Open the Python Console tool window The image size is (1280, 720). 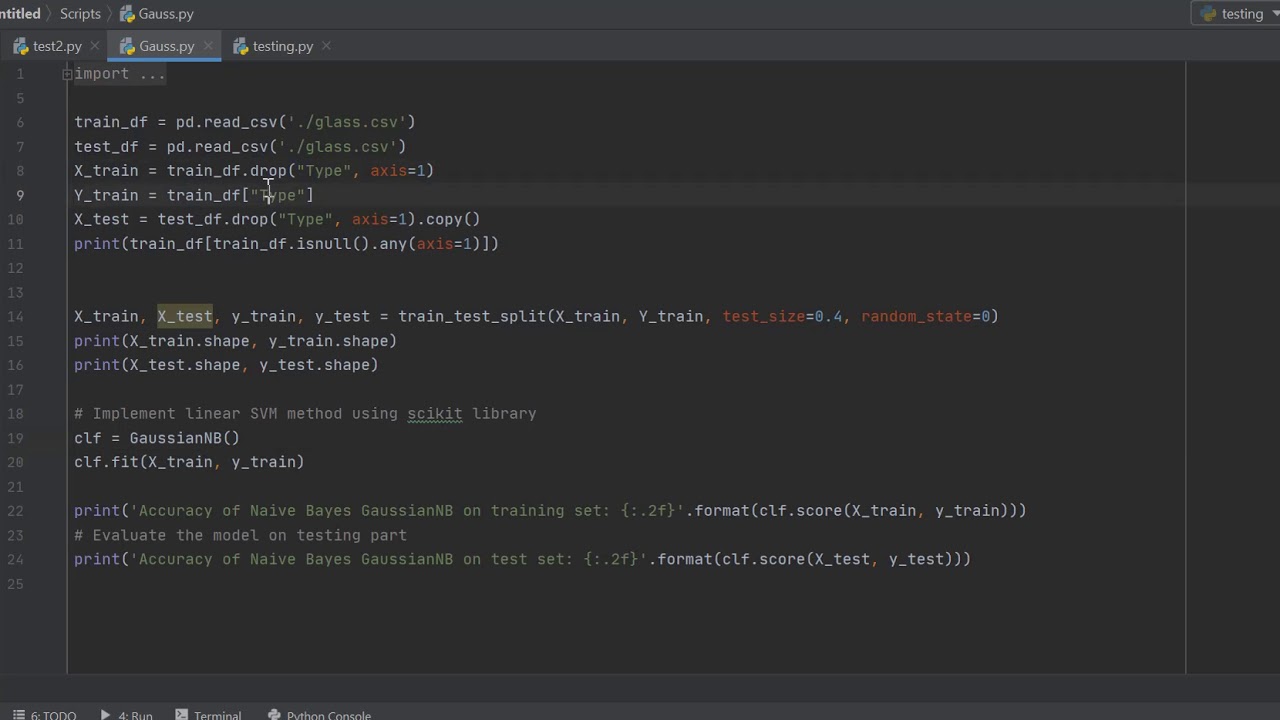[319, 715]
